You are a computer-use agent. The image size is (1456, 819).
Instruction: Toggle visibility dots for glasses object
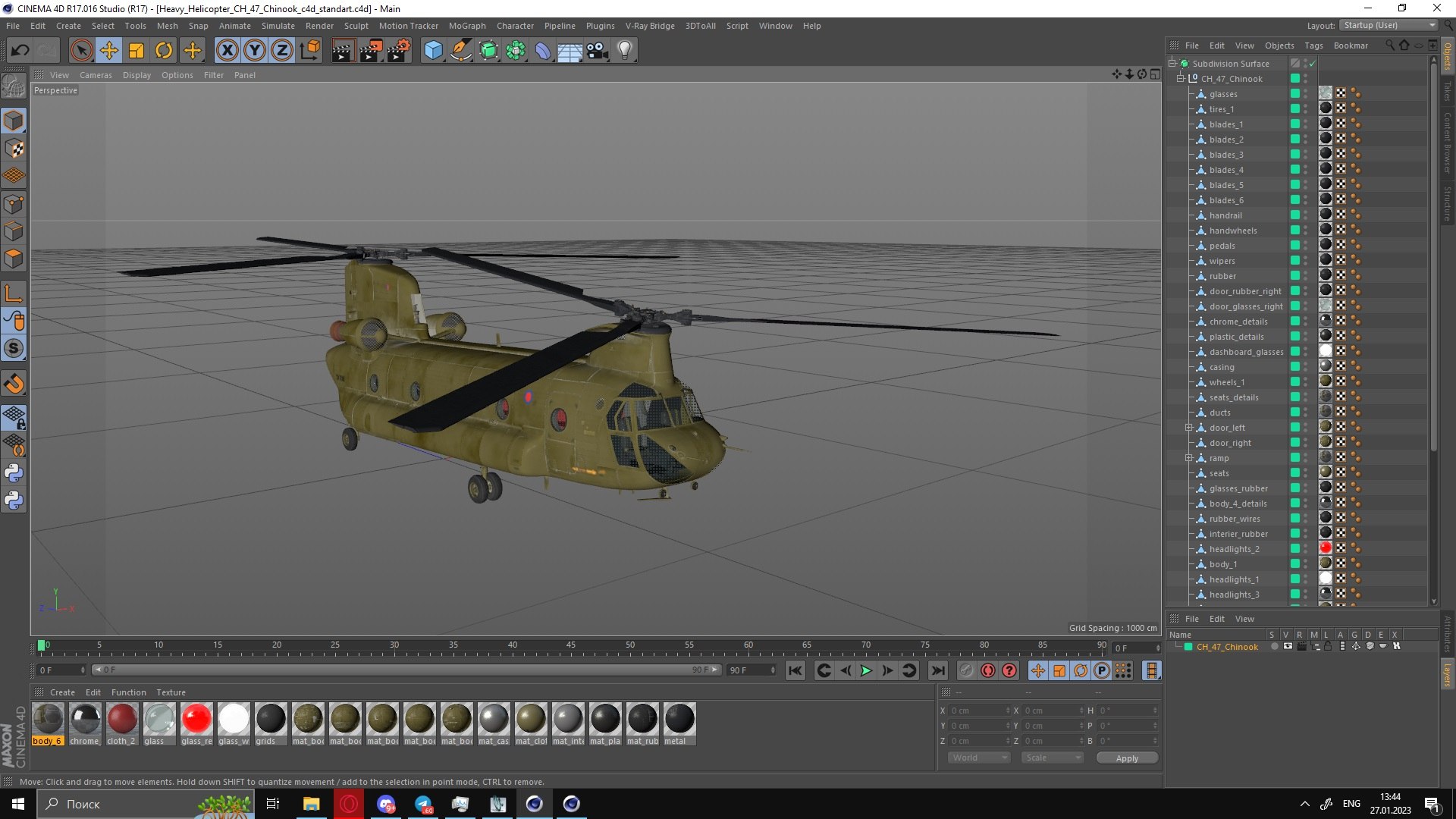tap(1305, 94)
